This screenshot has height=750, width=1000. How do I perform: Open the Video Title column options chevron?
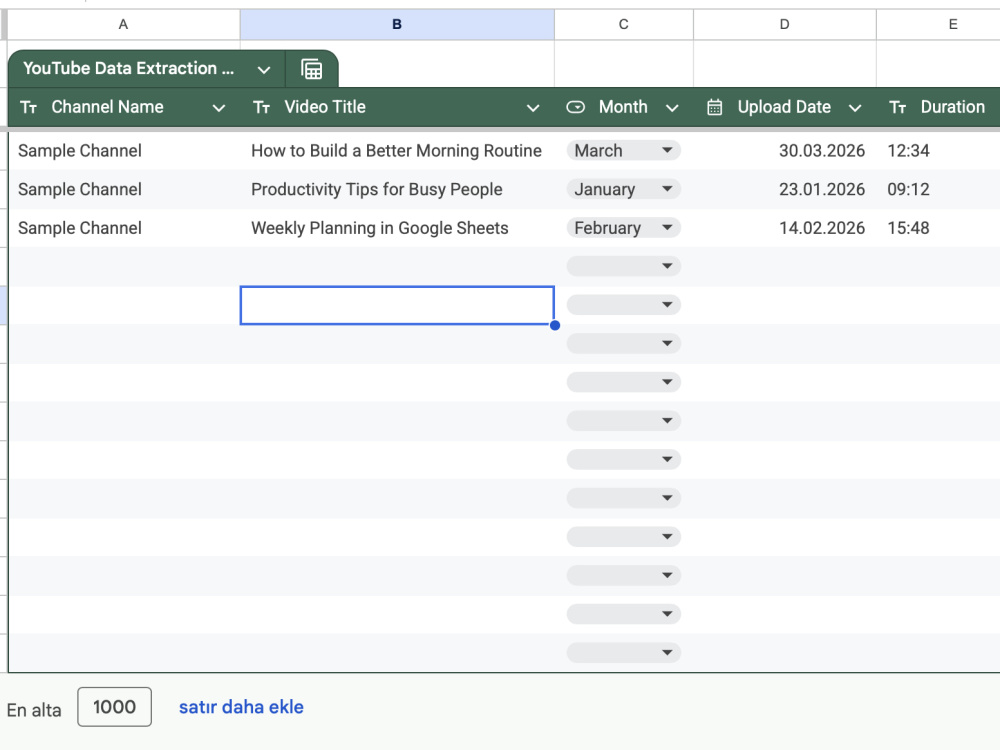[533, 108]
